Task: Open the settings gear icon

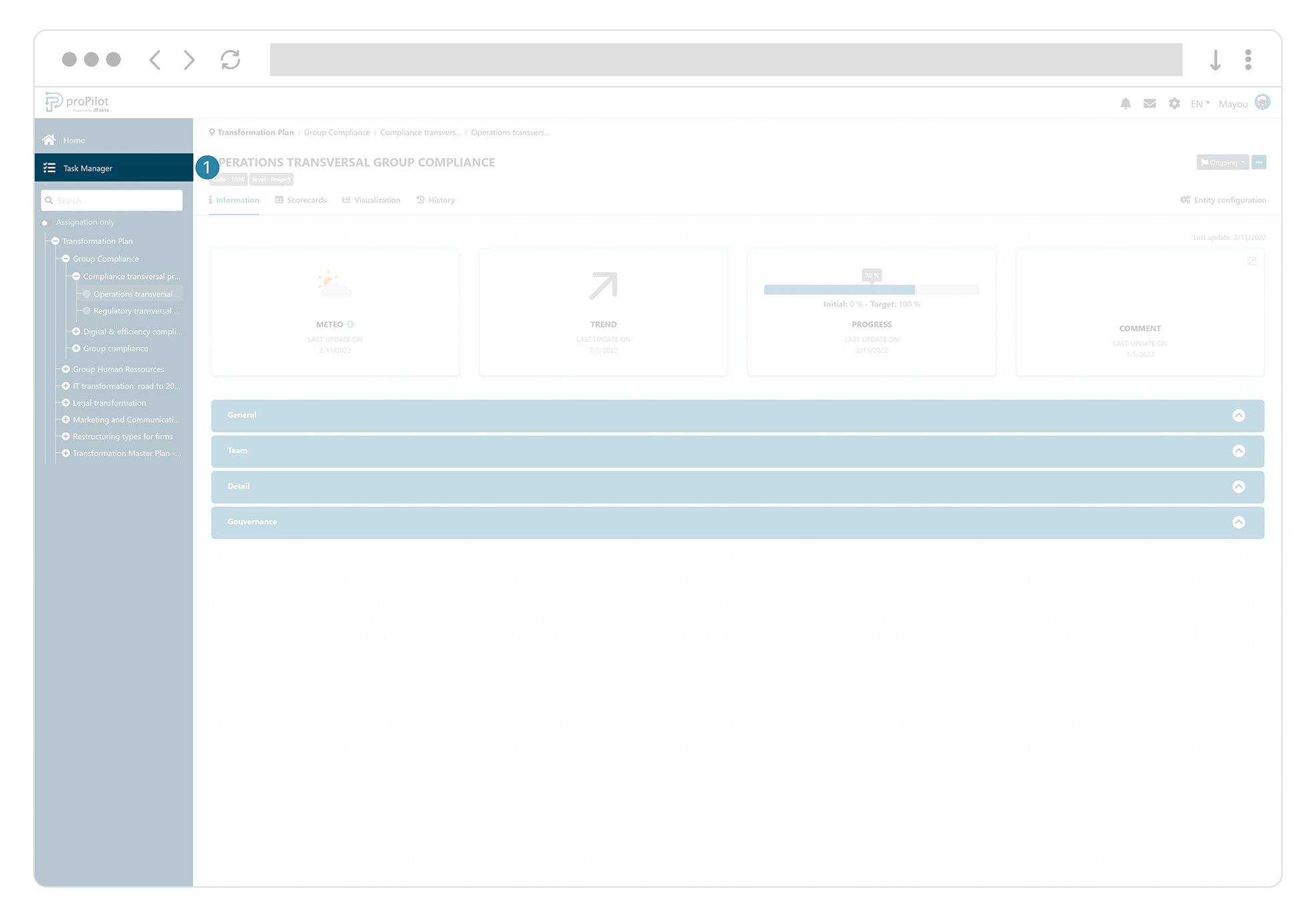Action: pos(1174,103)
